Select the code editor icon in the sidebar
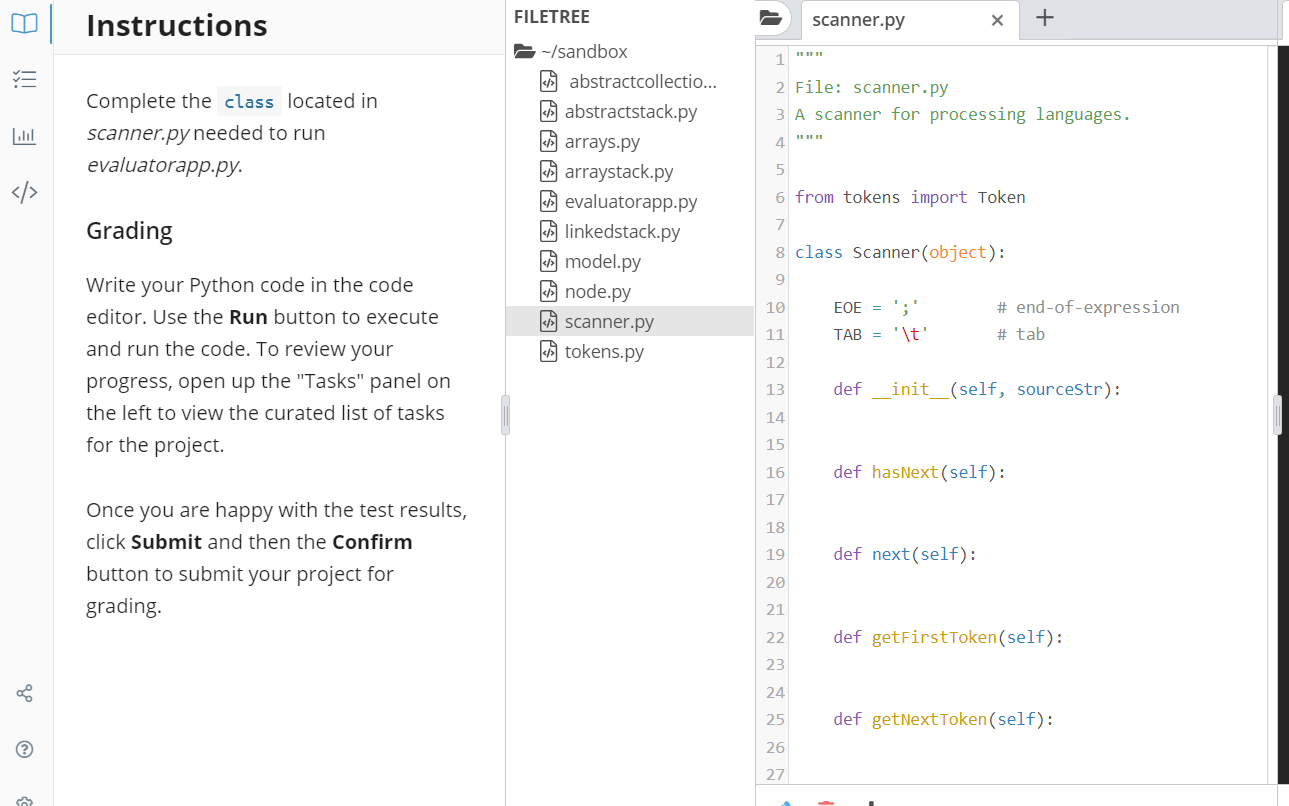The width and height of the screenshot is (1289, 806). [x=24, y=192]
